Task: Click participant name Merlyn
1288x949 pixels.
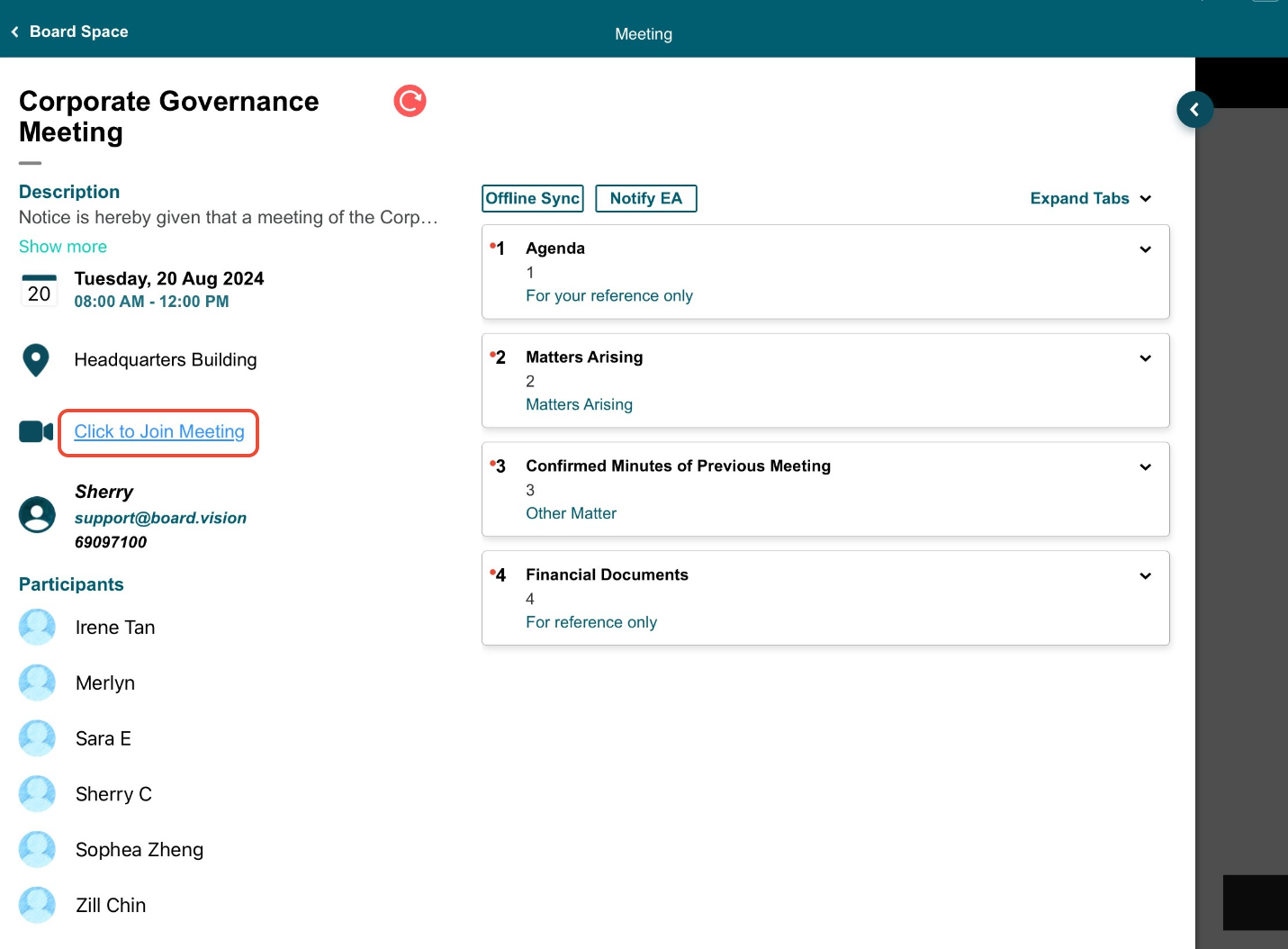Action: [105, 683]
